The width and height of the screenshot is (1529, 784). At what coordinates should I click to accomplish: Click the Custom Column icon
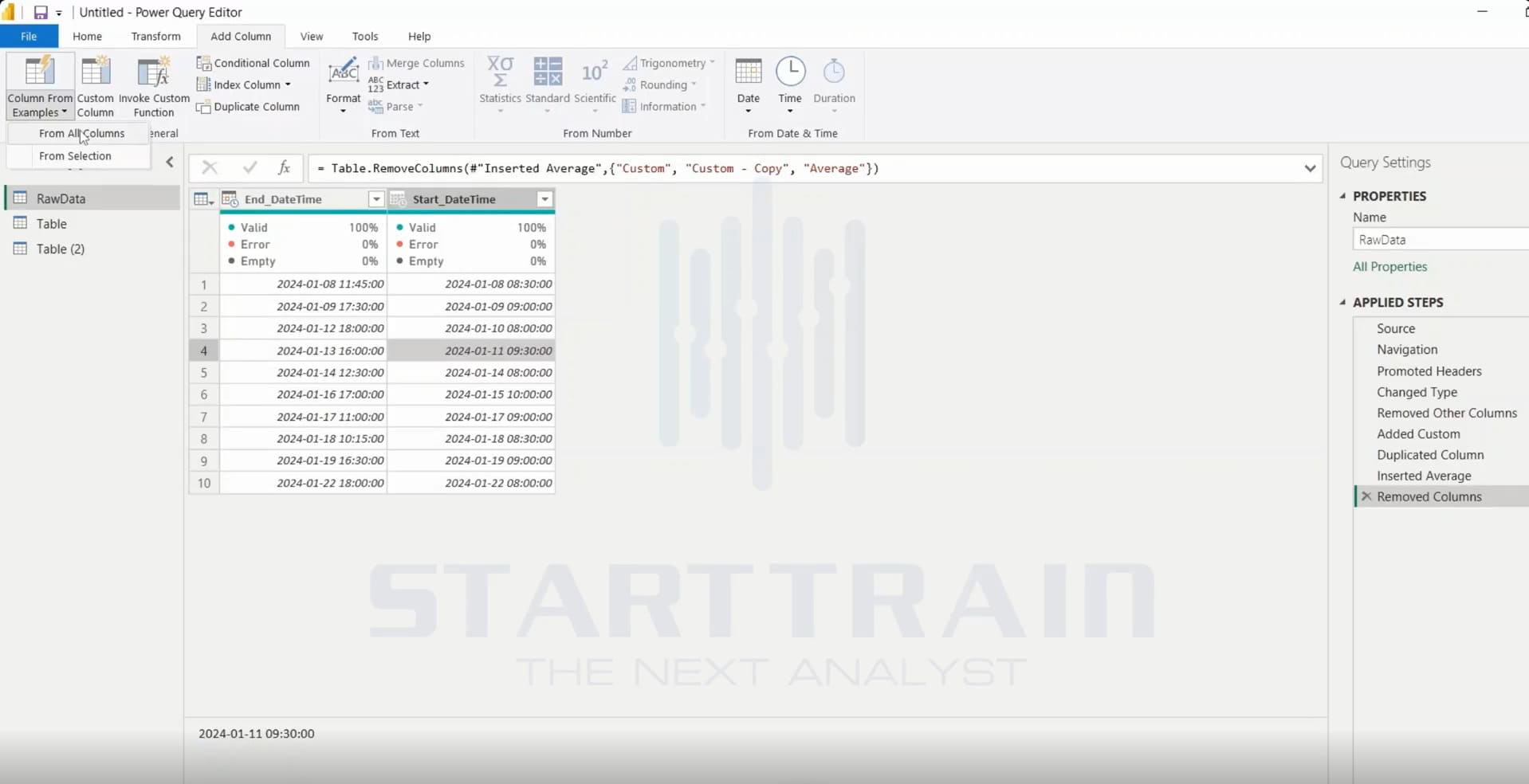tap(96, 72)
